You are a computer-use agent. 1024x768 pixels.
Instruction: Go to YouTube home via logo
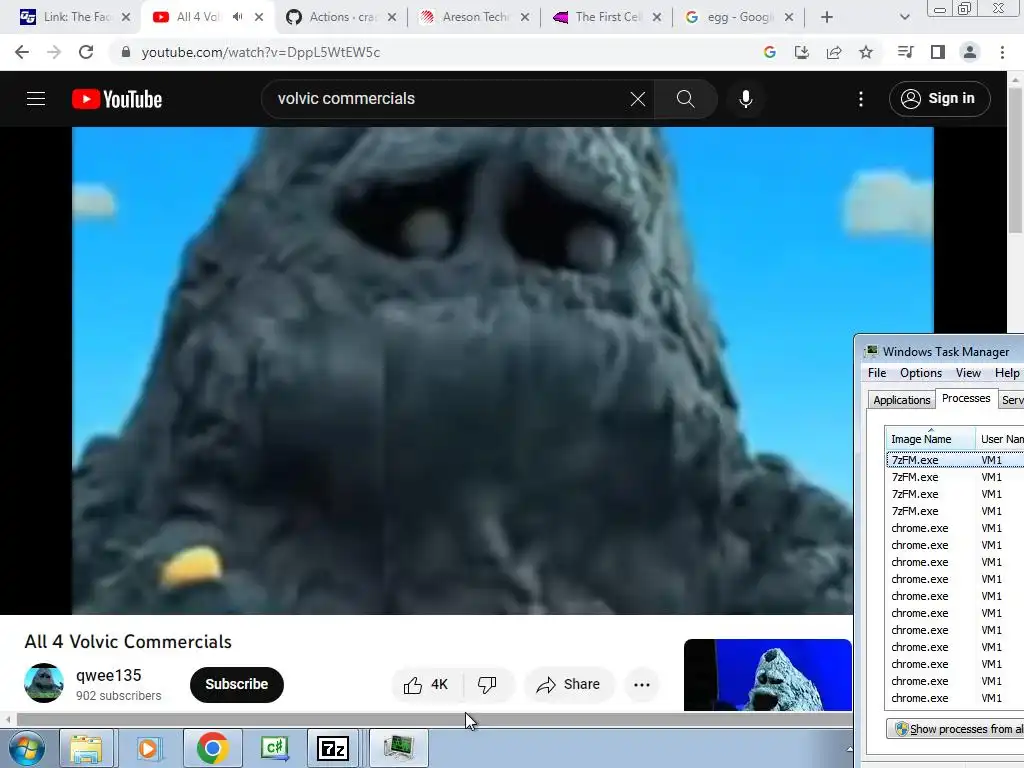(117, 99)
